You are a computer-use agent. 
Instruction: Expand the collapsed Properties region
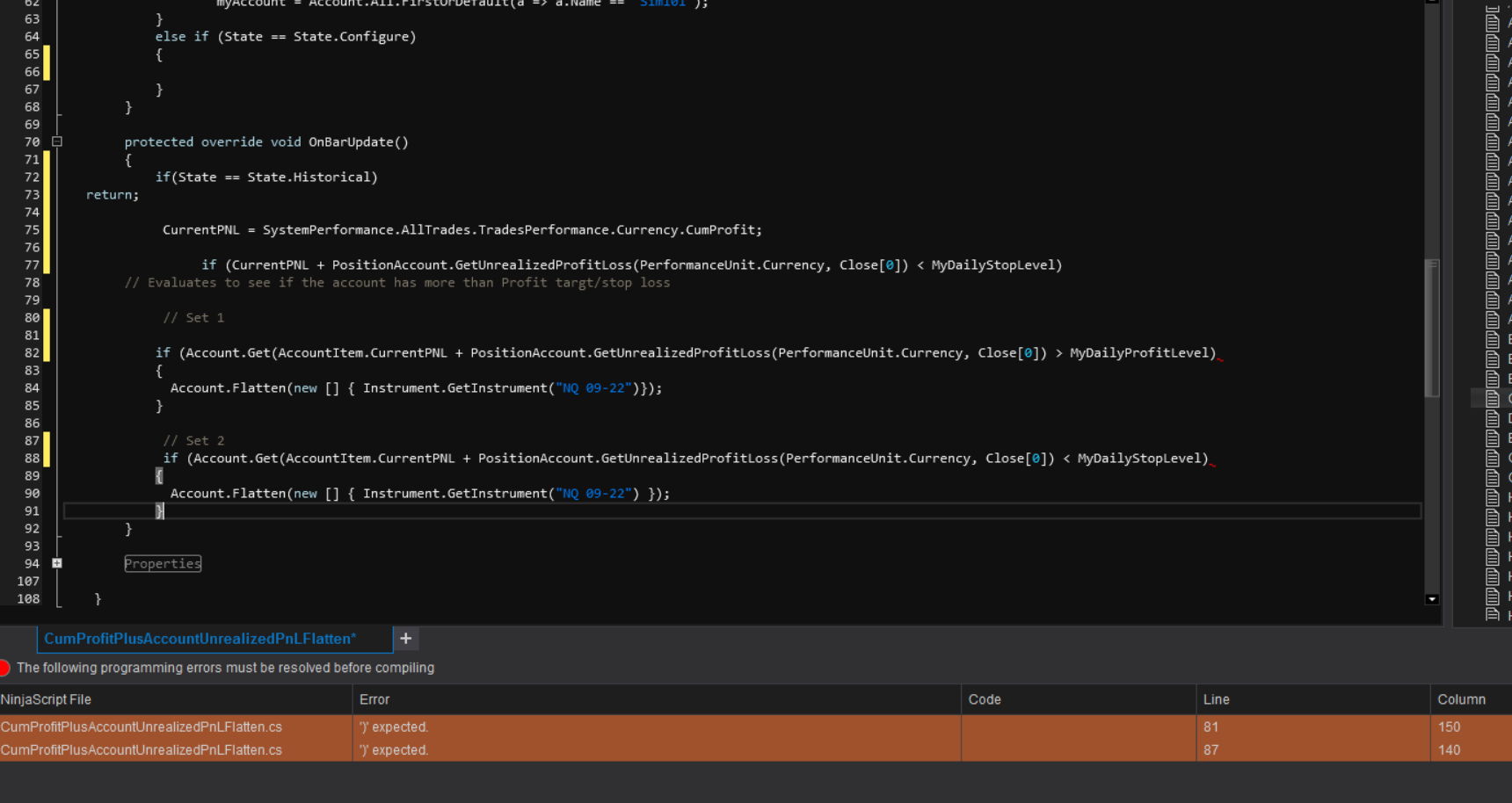[x=57, y=563]
